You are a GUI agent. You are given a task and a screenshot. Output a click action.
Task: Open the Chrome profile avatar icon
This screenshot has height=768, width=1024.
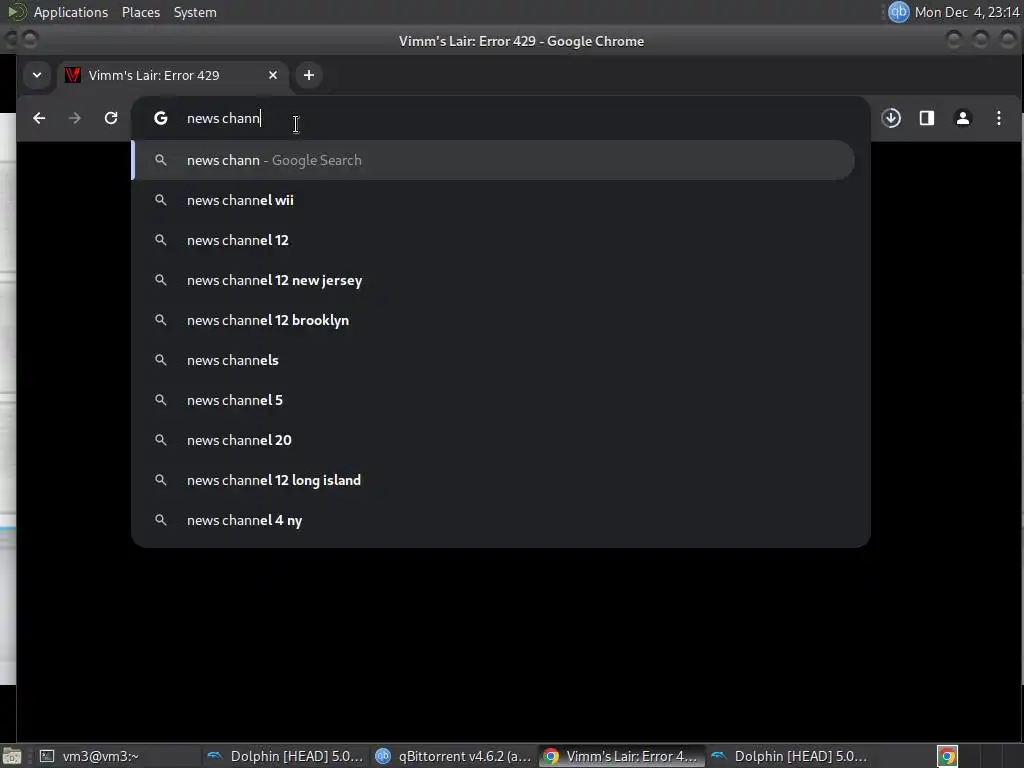(x=963, y=118)
